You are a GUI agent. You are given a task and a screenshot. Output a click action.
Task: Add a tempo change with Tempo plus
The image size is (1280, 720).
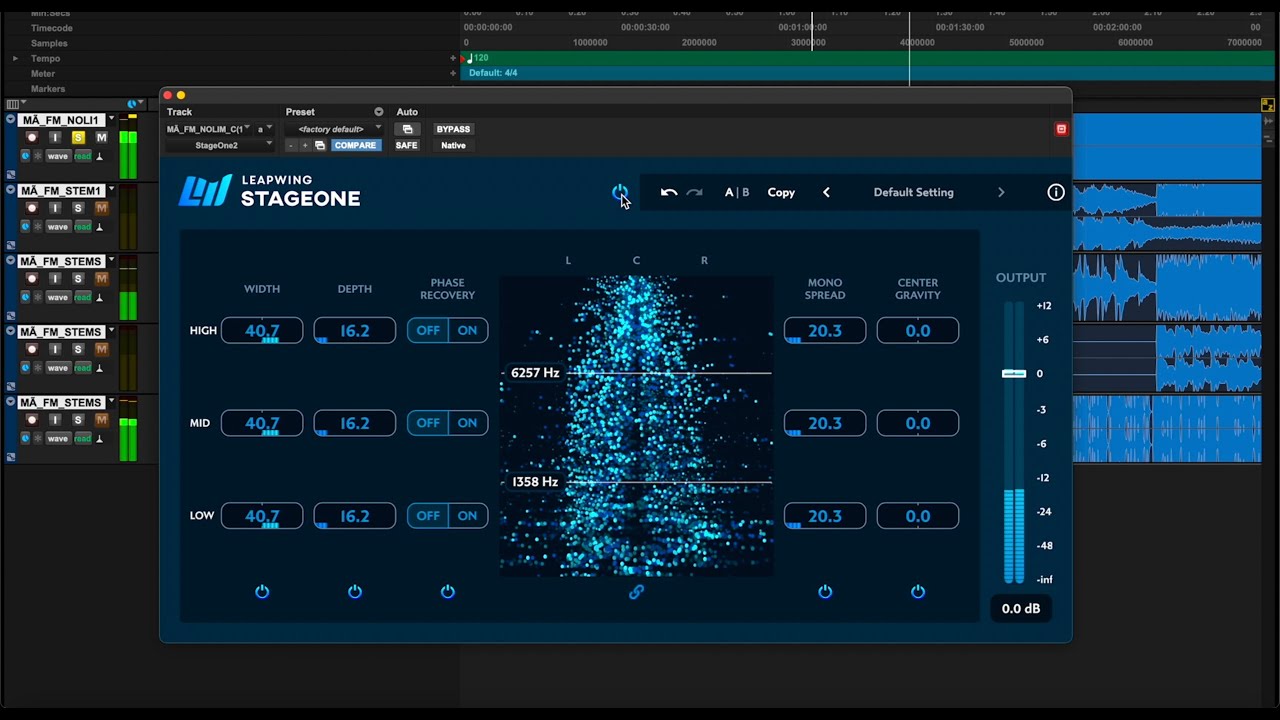[453, 58]
